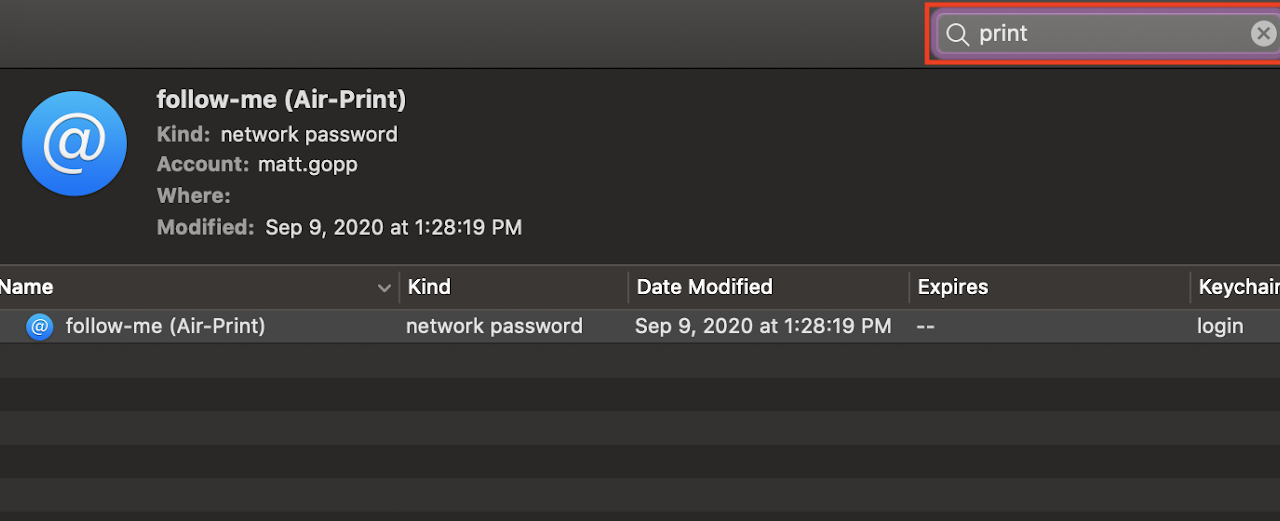The width and height of the screenshot is (1280, 521).
Task: Click the large blue @ network password icon
Action: [x=74, y=144]
